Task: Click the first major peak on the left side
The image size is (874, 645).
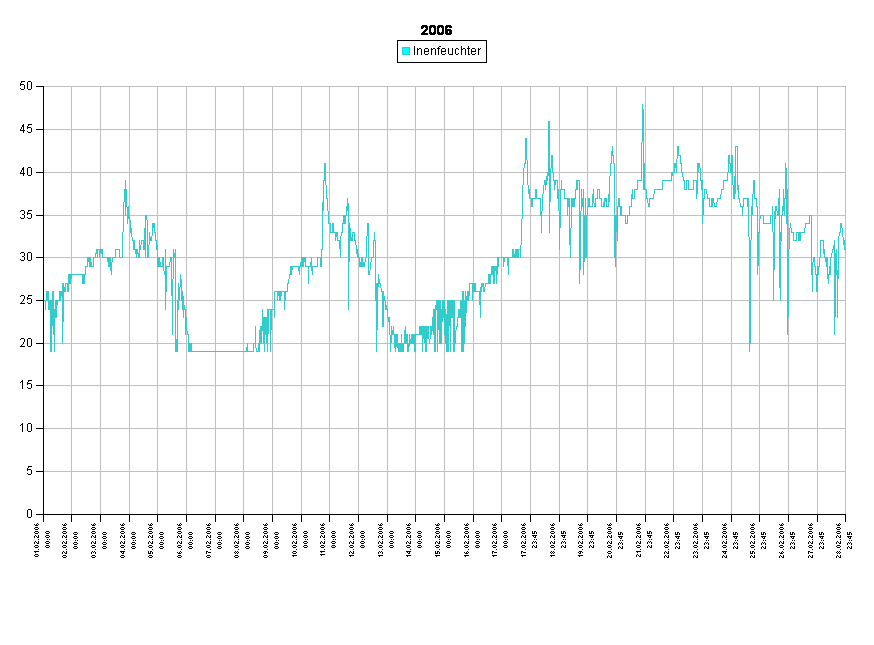Action: tap(125, 183)
